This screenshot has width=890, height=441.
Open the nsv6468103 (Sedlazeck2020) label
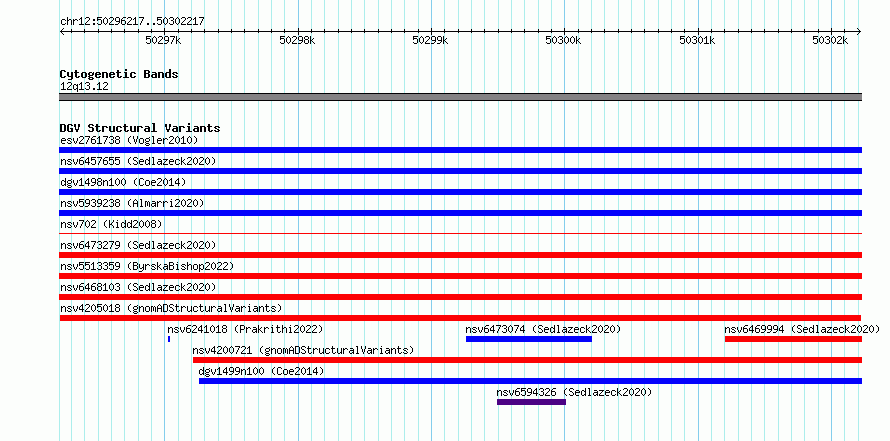[138, 287]
